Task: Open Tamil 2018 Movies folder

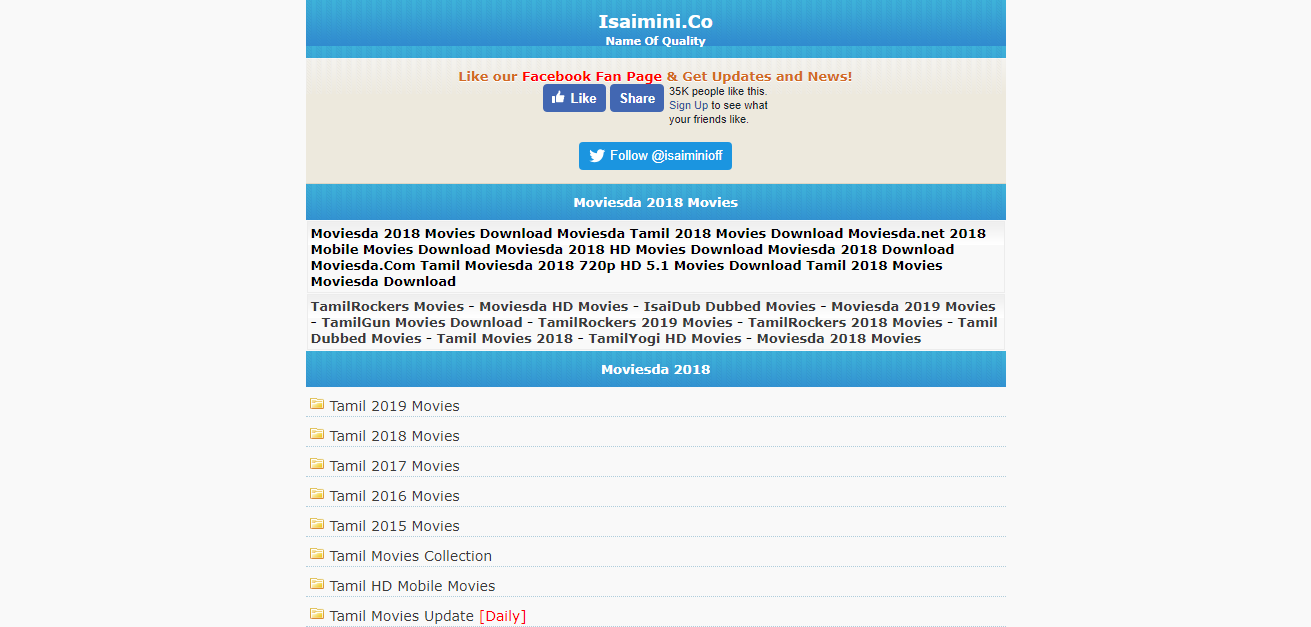Action: (x=395, y=436)
